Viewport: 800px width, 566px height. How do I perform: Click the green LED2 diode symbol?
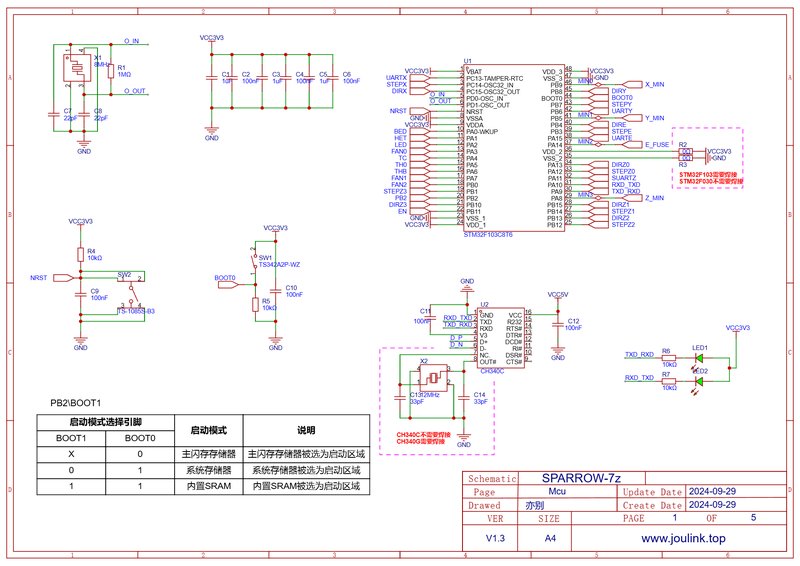coord(700,381)
